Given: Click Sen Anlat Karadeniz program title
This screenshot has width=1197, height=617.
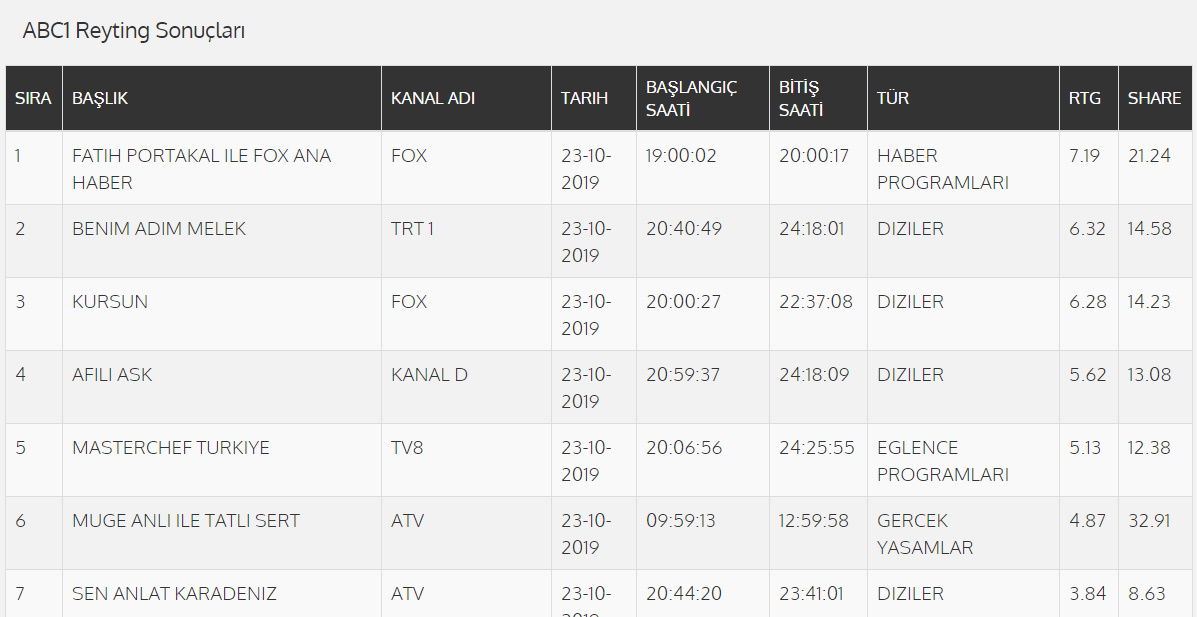Looking at the screenshot, I should click(174, 594).
